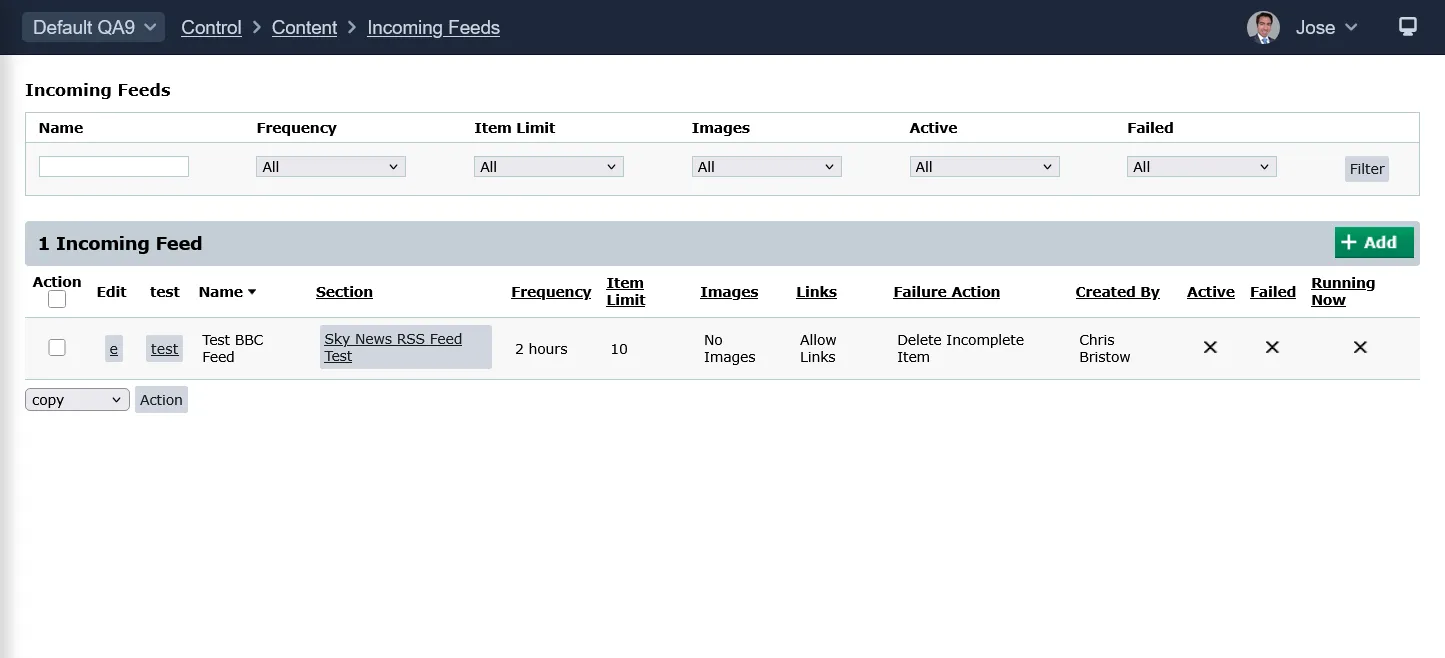Image resolution: width=1445 pixels, height=658 pixels.
Task: Click the X icon under Running Now
Action: tap(1360, 347)
